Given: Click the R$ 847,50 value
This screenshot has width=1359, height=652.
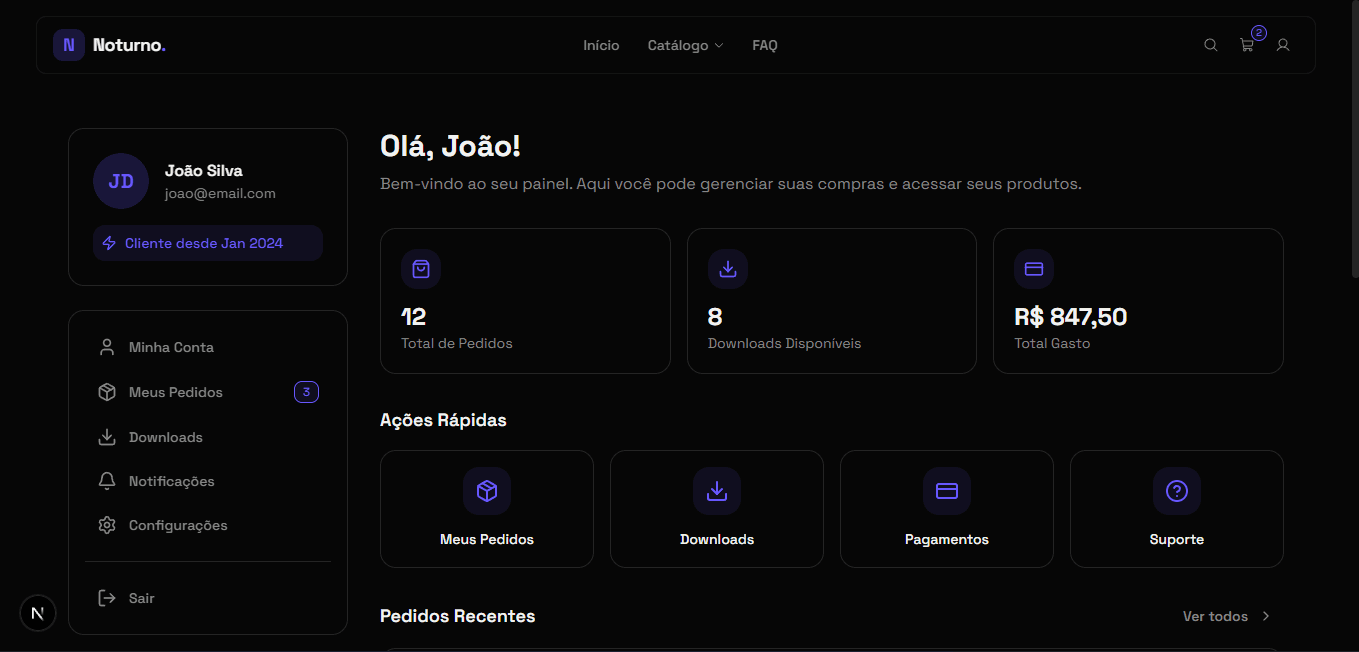Looking at the screenshot, I should pyautogui.click(x=1071, y=317).
